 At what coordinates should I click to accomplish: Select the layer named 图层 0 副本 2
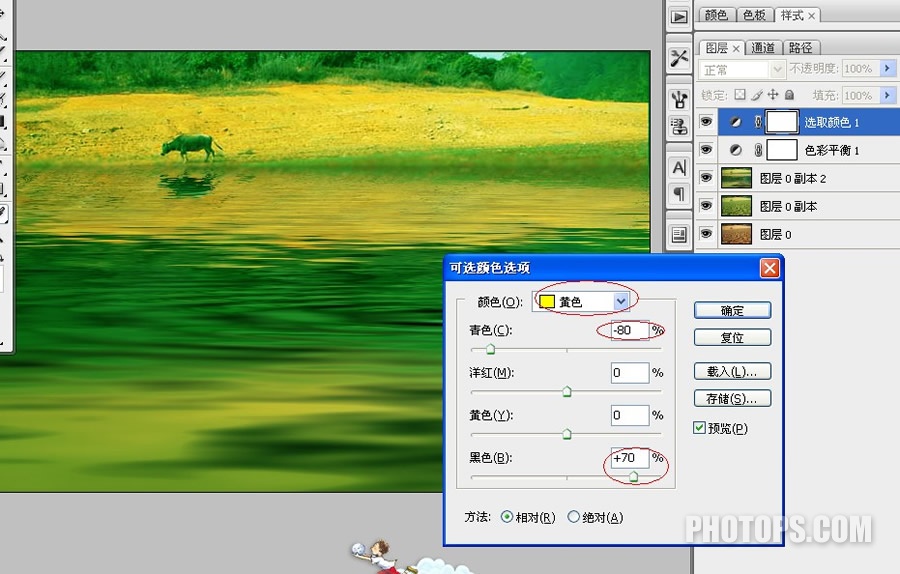pos(793,179)
